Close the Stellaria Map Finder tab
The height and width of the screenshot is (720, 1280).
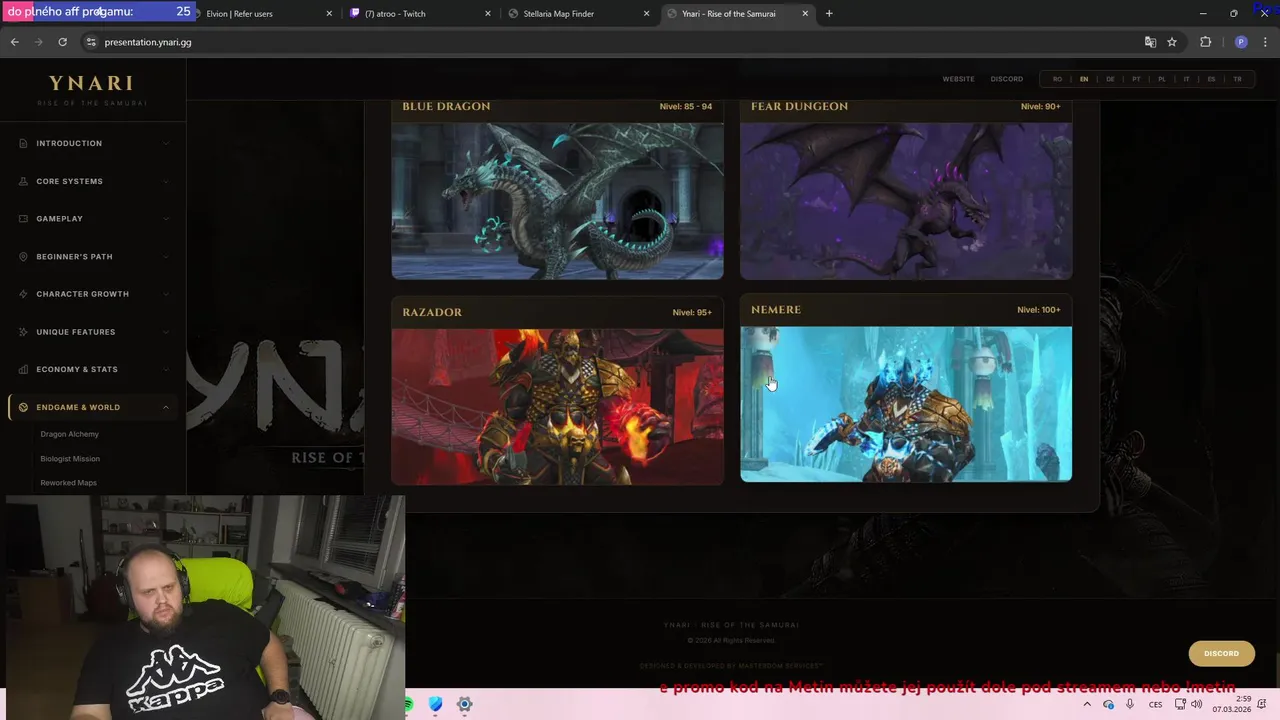tap(646, 14)
